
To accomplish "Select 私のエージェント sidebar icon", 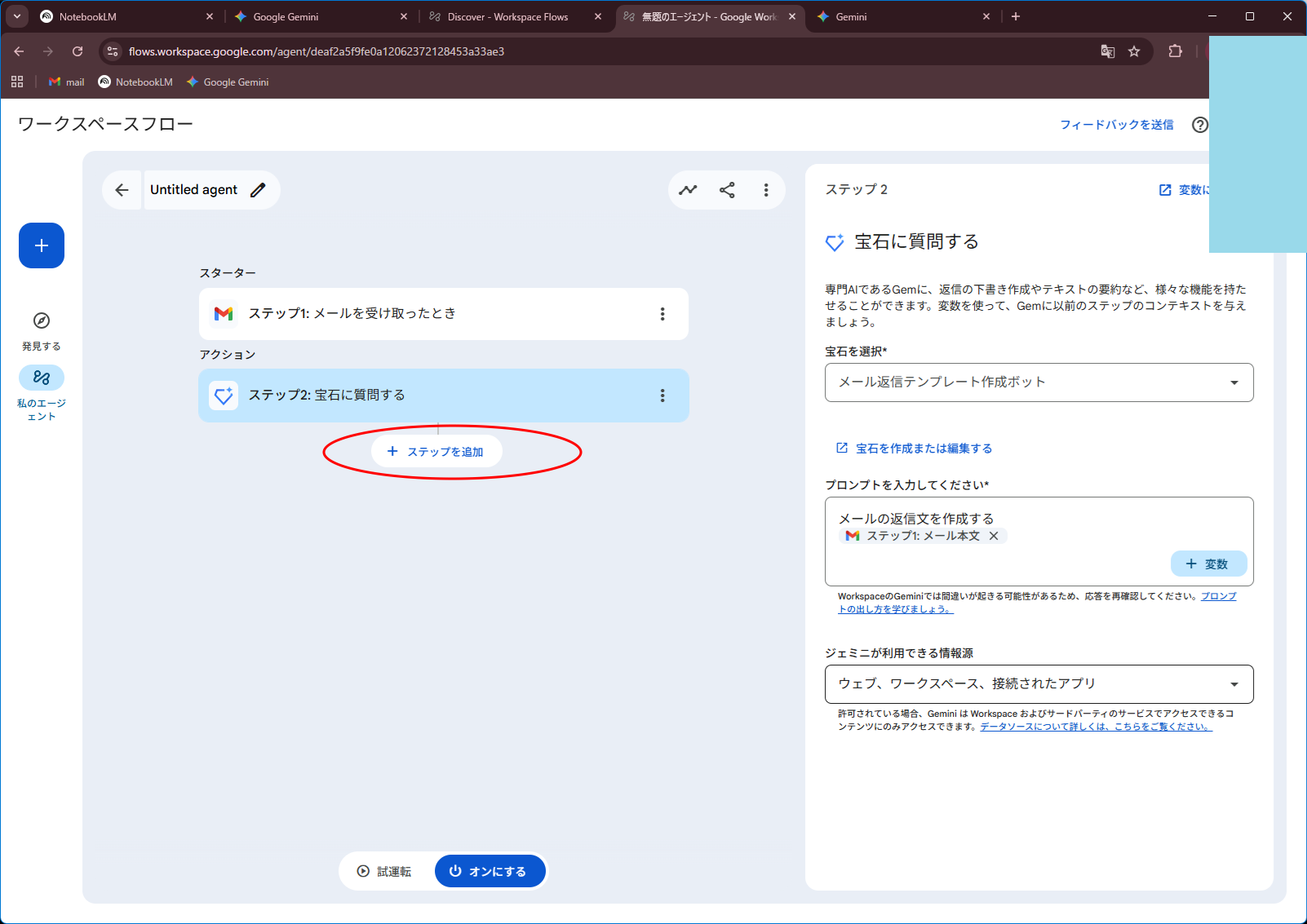I will (42, 378).
